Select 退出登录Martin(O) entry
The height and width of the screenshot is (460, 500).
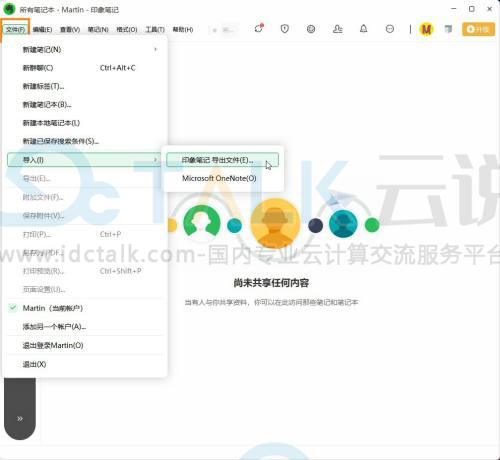pyautogui.click(x=84, y=345)
